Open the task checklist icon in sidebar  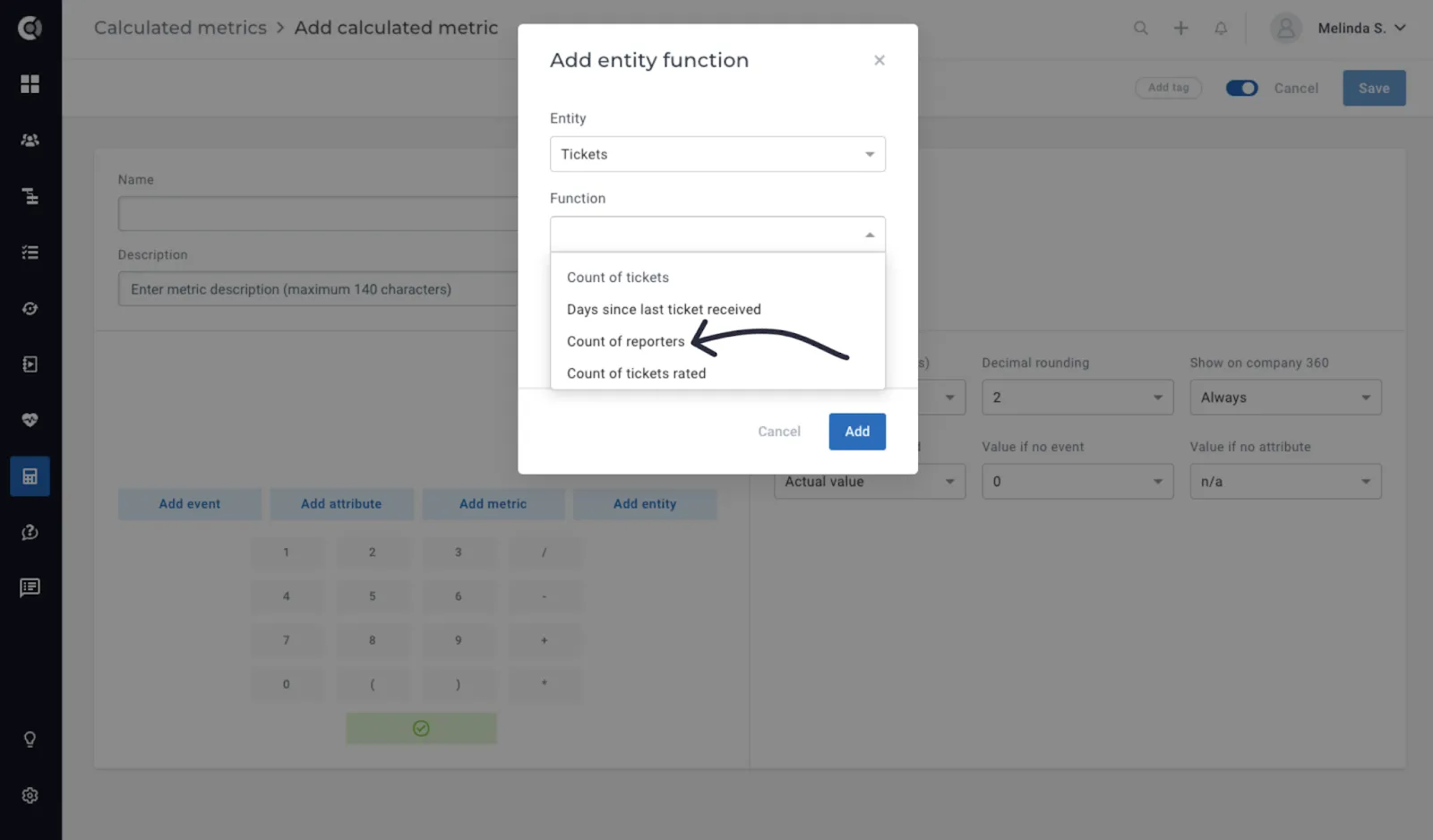point(30,253)
